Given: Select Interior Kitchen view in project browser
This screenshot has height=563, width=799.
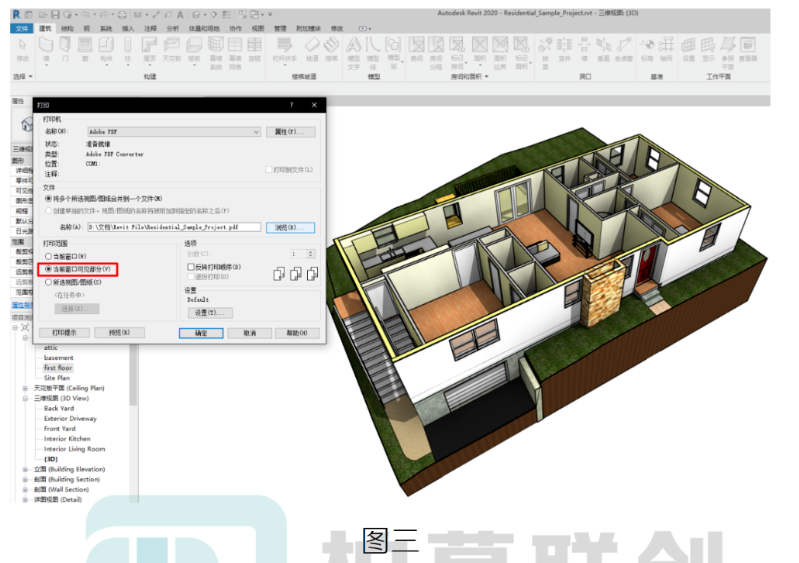Looking at the screenshot, I should 67,439.
